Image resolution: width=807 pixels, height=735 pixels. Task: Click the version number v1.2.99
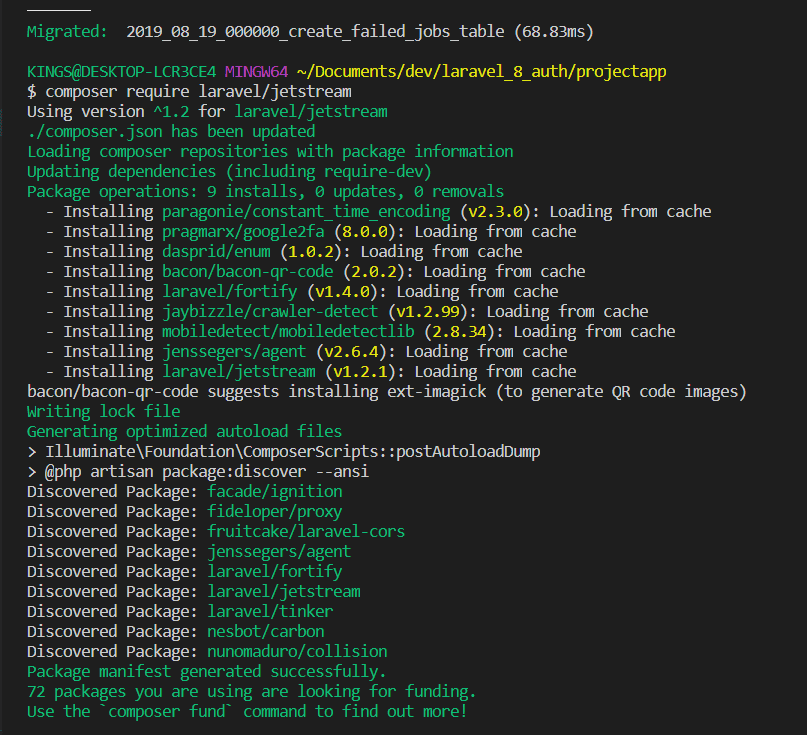point(428,311)
